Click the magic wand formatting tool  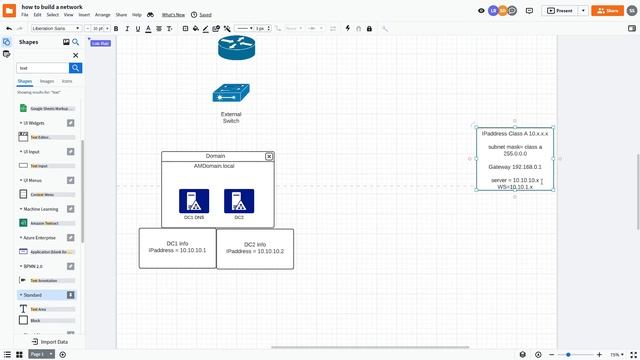point(227,29)
